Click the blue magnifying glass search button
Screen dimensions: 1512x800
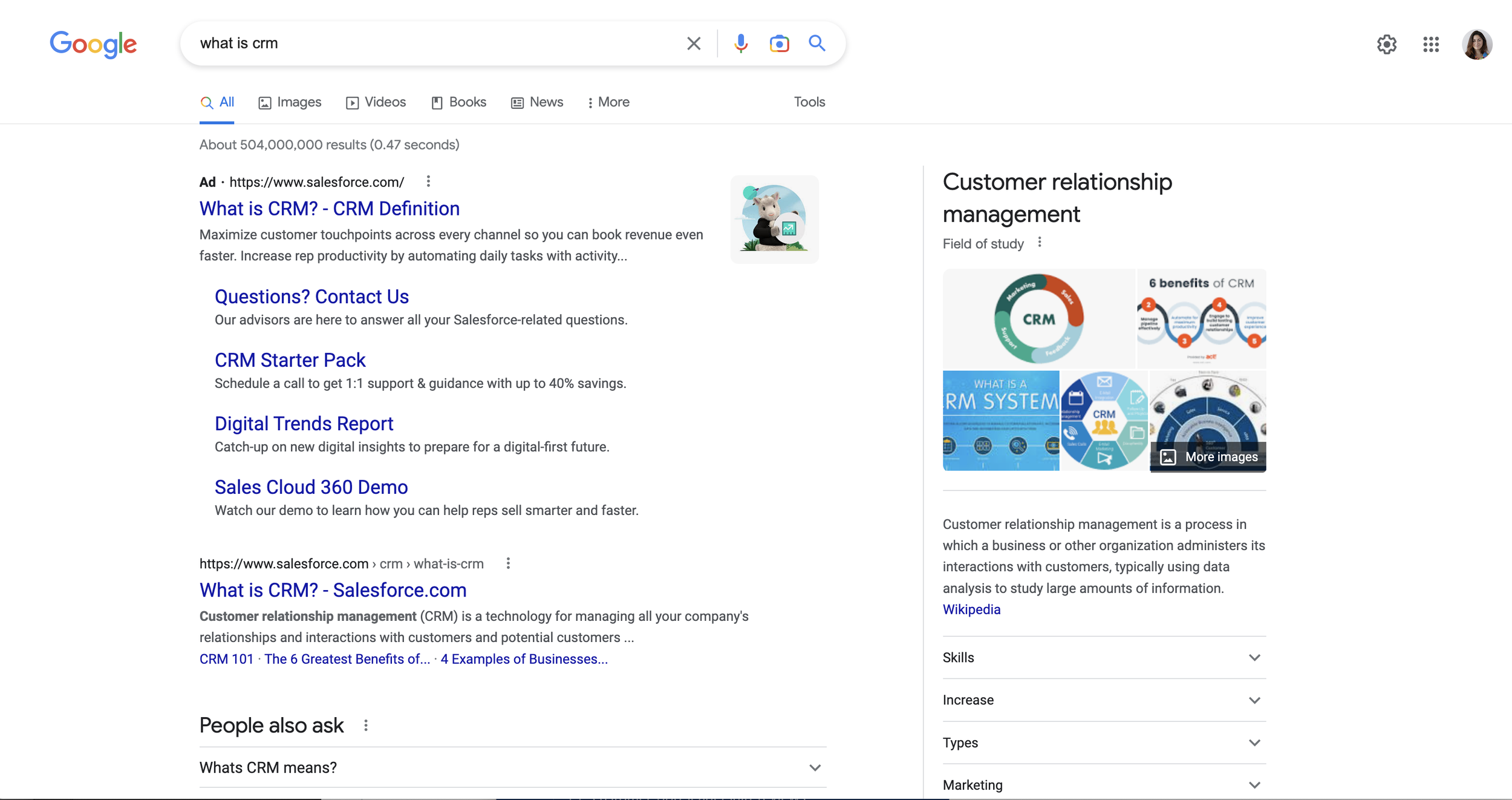[816, 44]
